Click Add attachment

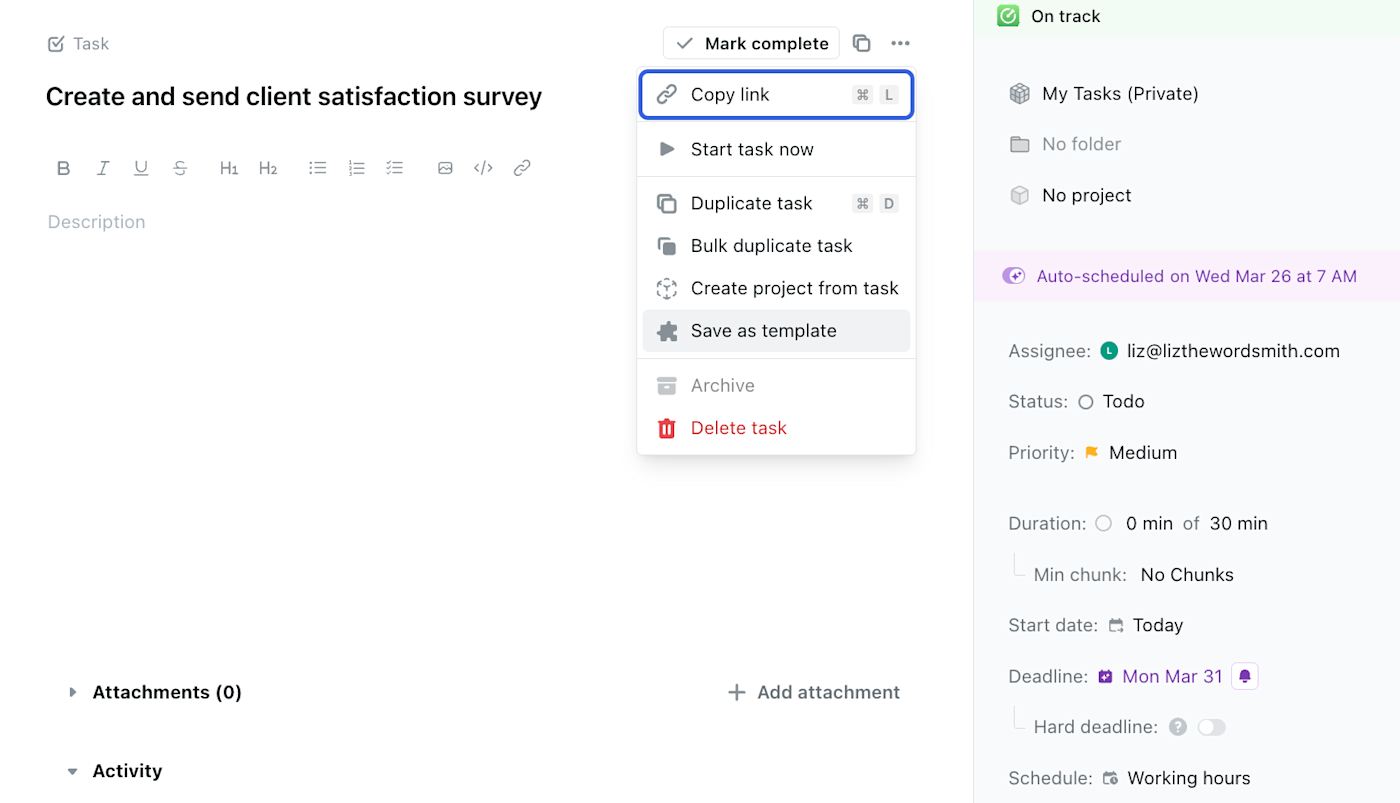point(814,692)
